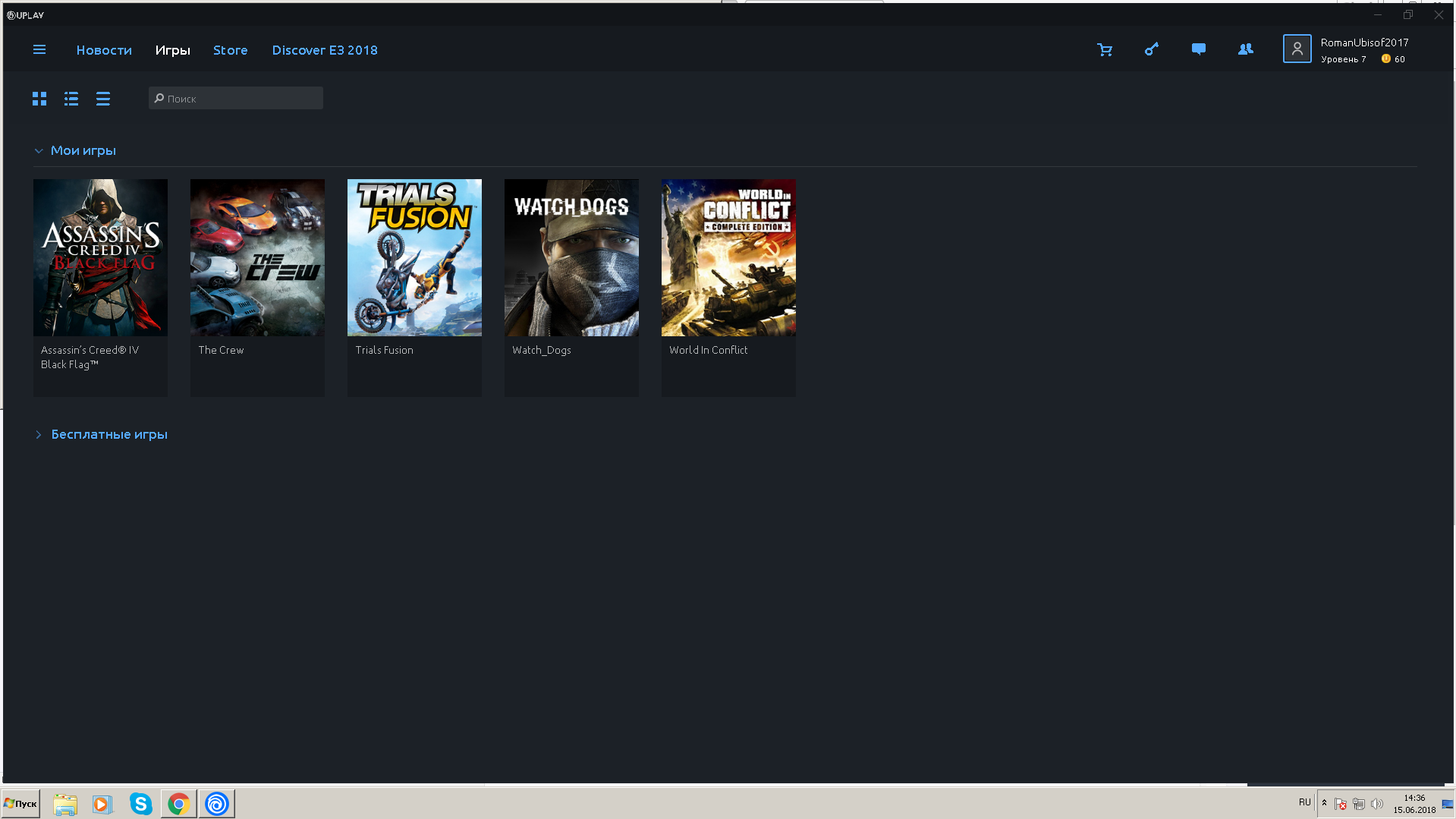Click the network tray icon

pyautogui.click(x=1359, y=804)
